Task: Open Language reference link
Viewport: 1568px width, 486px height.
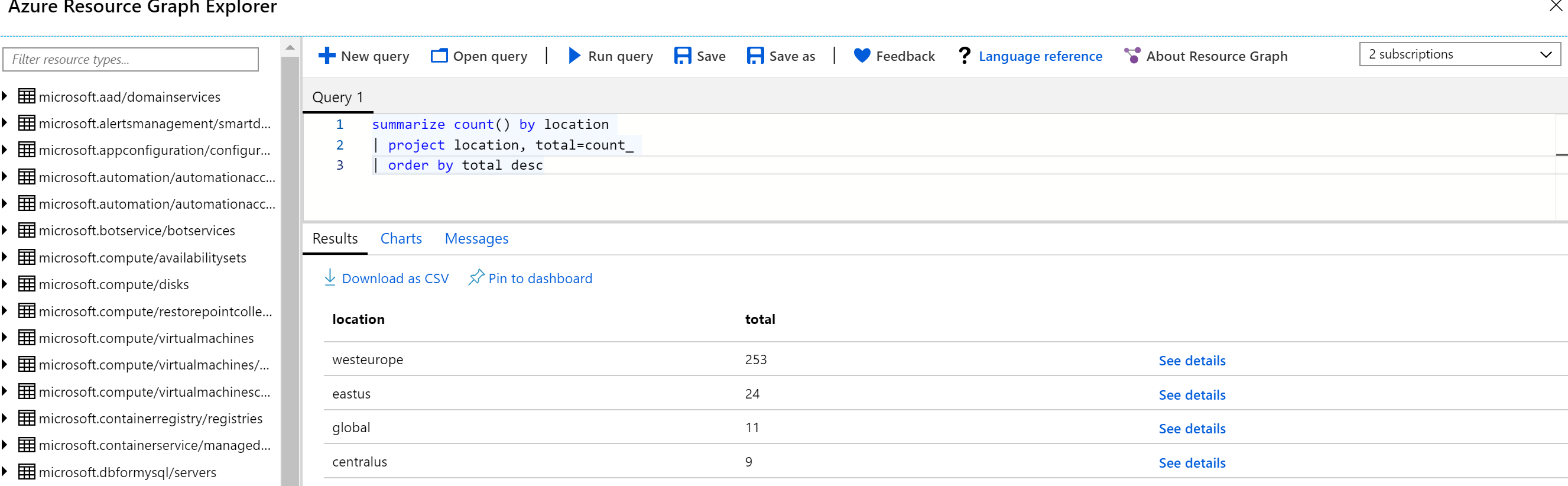Action: click(1040, 56)
